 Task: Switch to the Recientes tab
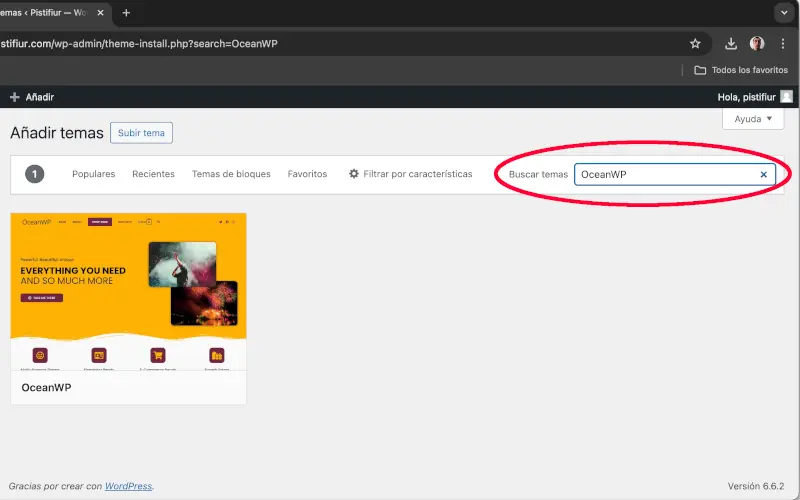153,174
